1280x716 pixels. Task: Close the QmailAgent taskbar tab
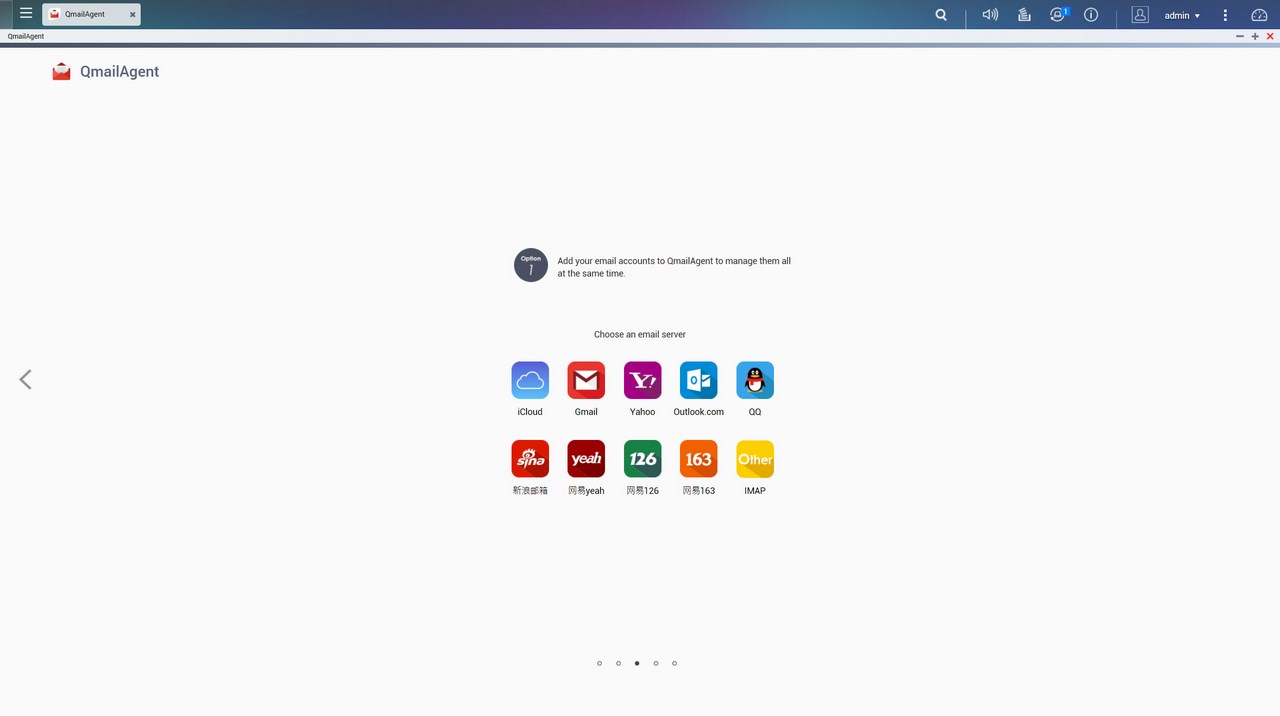click(132, 15)
